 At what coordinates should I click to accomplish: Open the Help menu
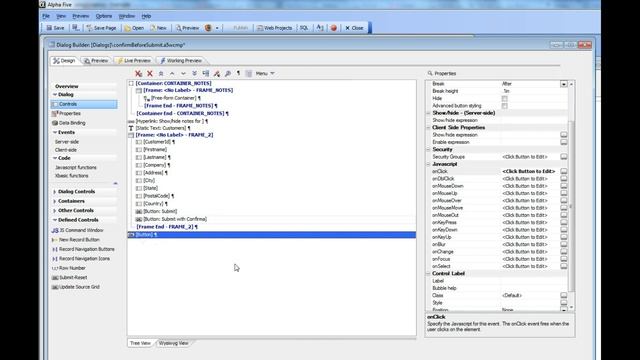pyautogui.click(x=146, y=16)
